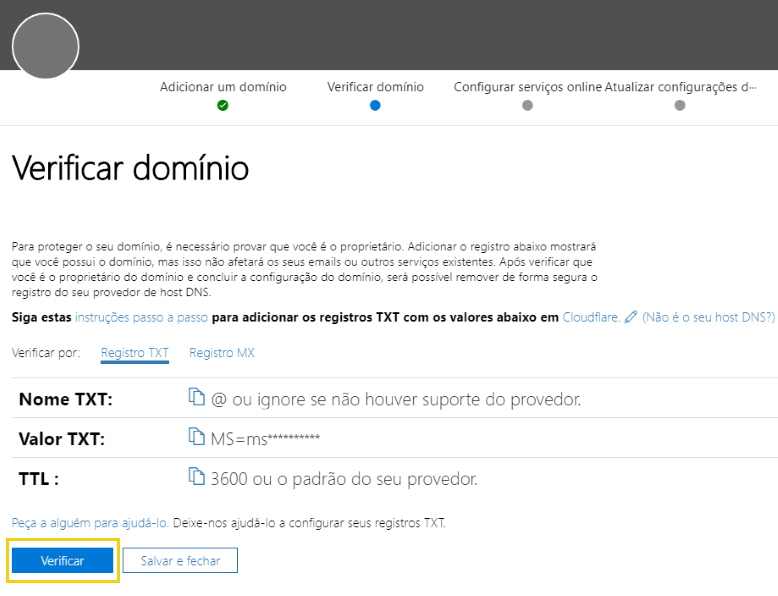The height and width of the screenshot is (596, 778).
Task: Select the Registro TXT tab
Action: [x=134, y=353]
